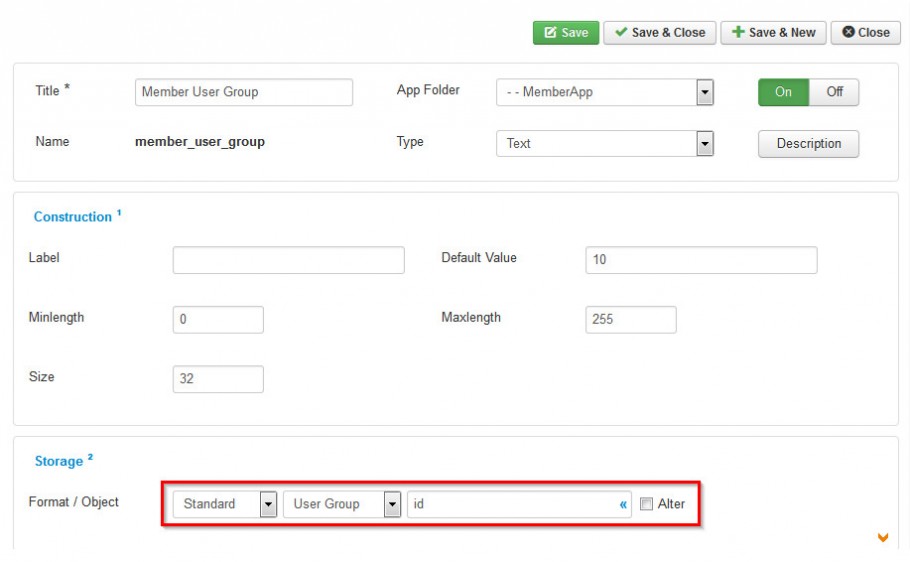910x562 pixels.
Task: Click the blue double-chevron icon in id field
Action: pos(623,505)
